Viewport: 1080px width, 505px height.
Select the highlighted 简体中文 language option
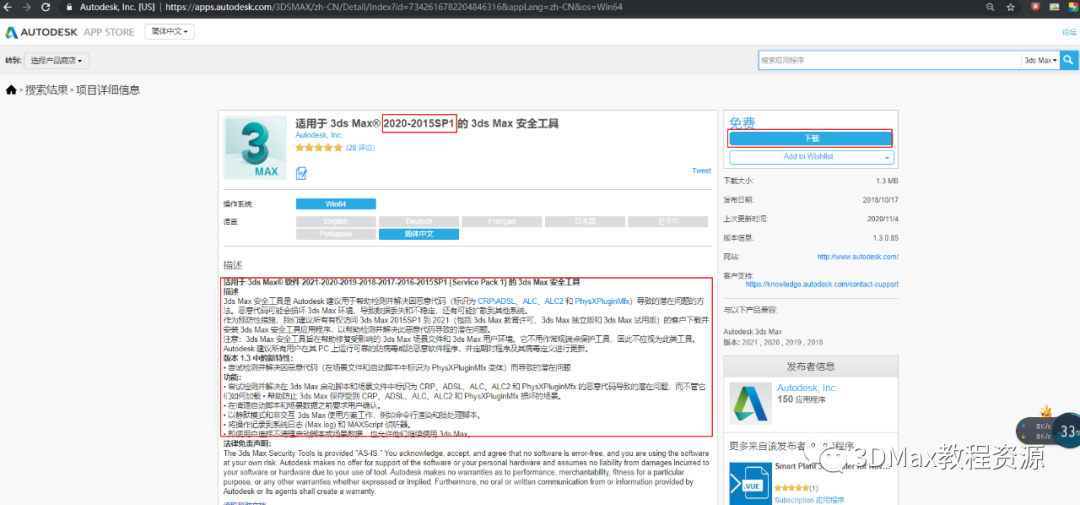point(419,234)
